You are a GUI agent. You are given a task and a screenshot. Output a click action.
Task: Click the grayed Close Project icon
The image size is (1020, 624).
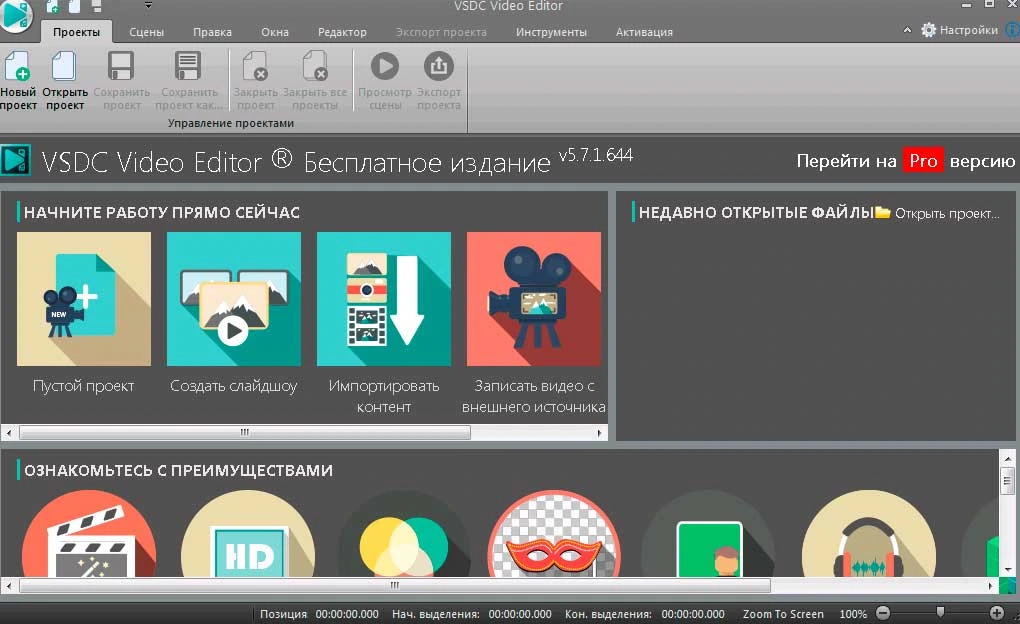255,66
